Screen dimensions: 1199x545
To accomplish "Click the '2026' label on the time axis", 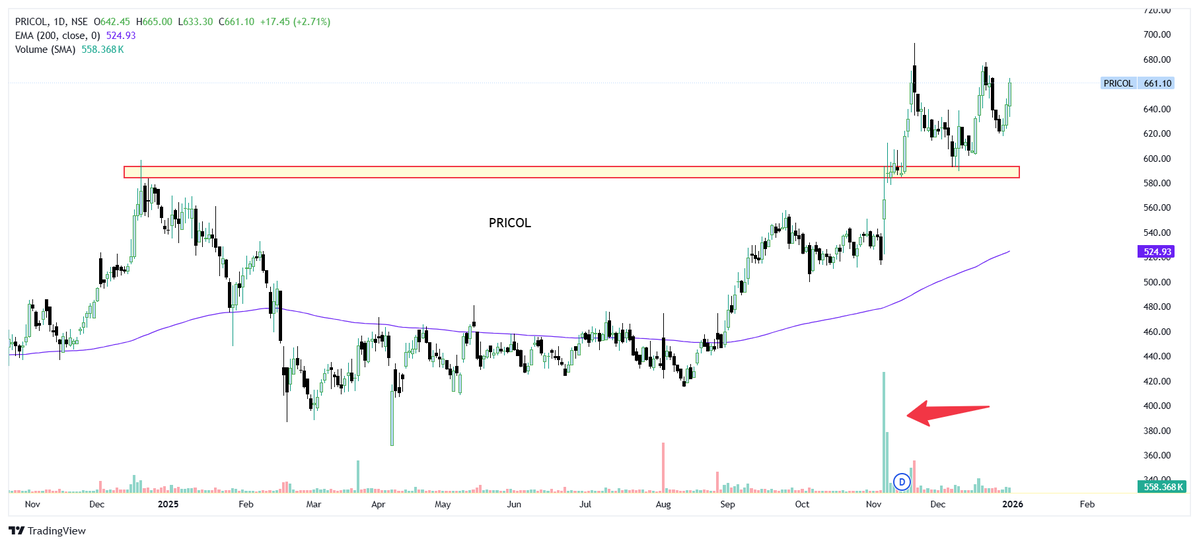I will pyautogui.click(x=1012, y=504).
